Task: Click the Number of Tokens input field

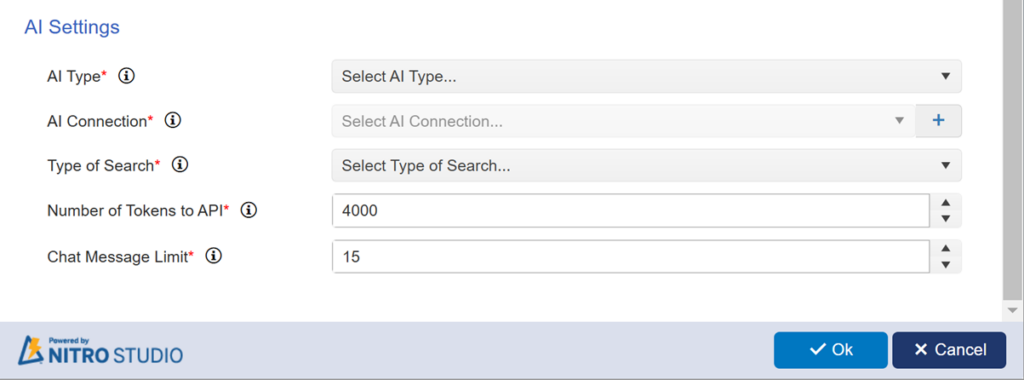Action: coord(631,210)
